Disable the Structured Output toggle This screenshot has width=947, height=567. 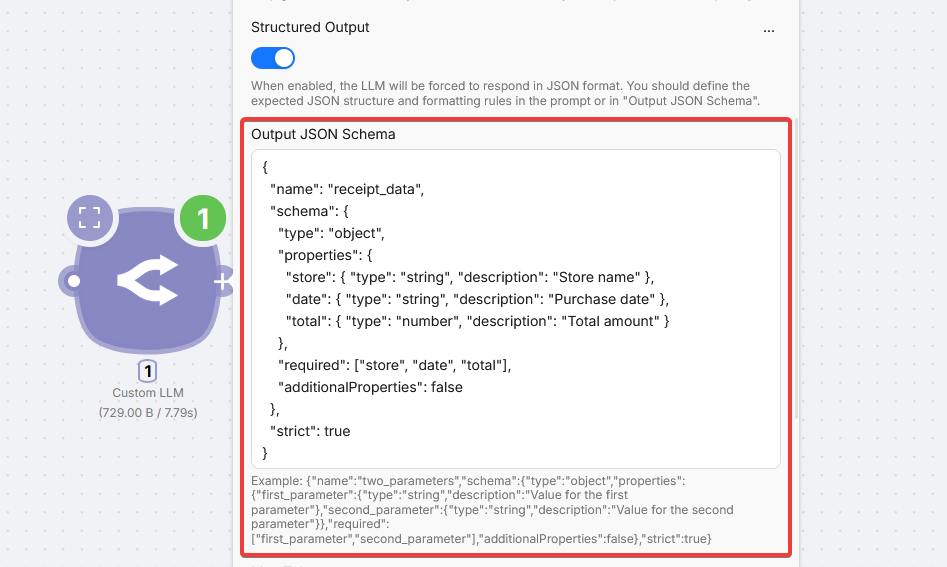pyautogui.click(x=273, y=58)
